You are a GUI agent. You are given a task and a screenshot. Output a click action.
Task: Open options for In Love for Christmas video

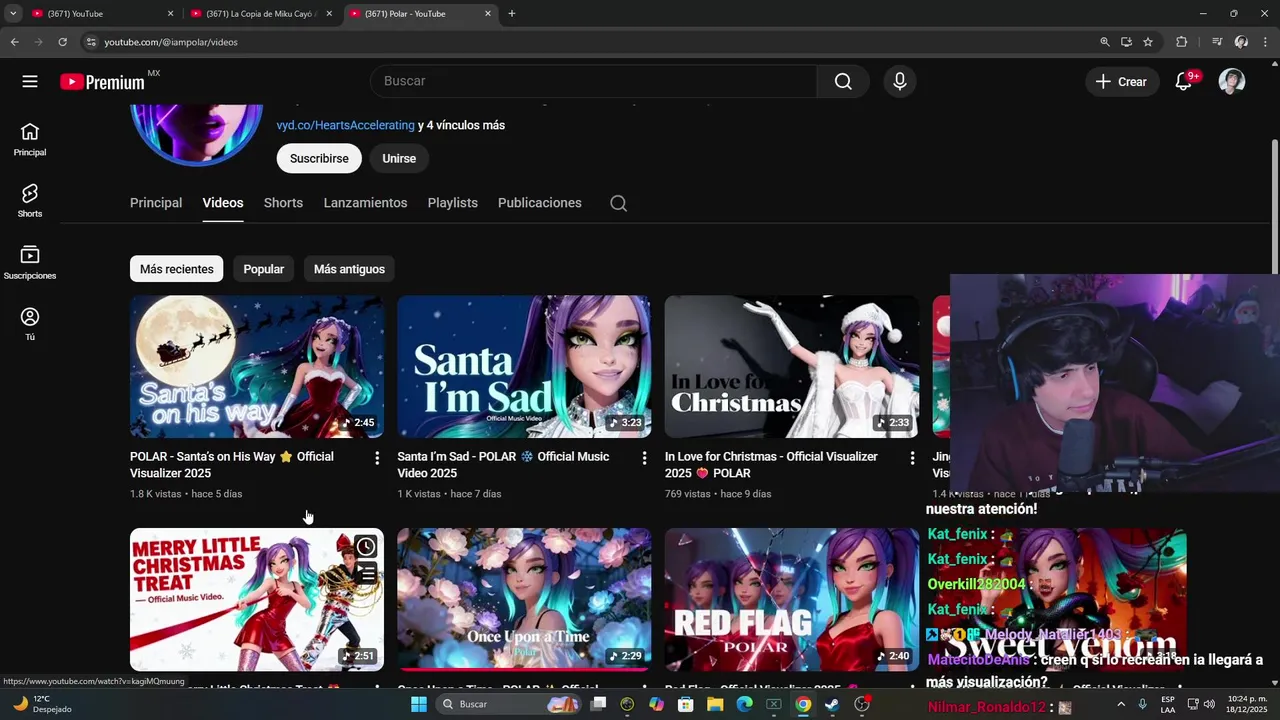tap(912, 458)
